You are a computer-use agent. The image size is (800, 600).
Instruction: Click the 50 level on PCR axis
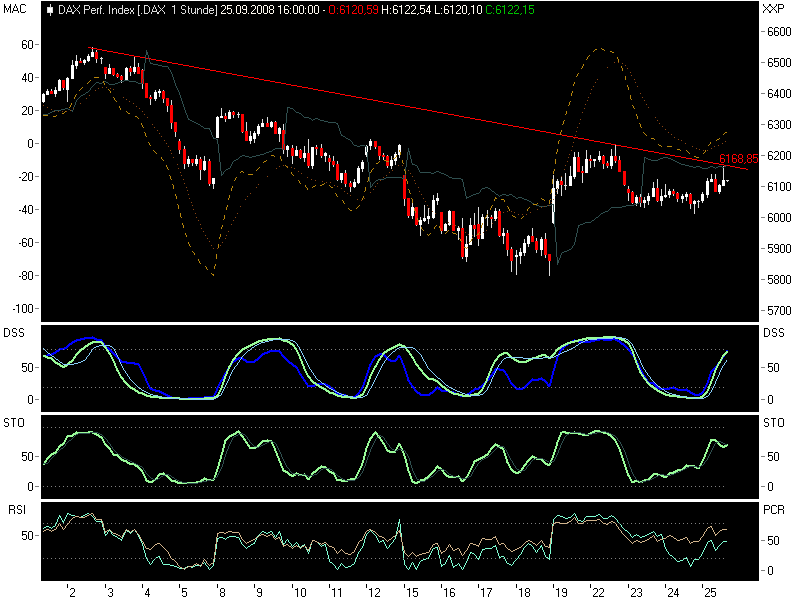point(773,540)
